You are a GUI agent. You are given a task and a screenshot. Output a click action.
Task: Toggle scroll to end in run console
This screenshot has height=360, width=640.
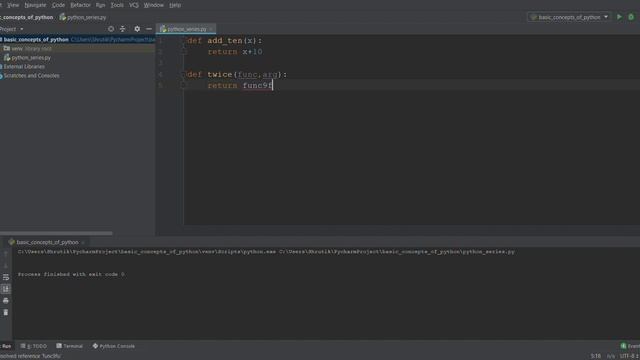point(6,289)
